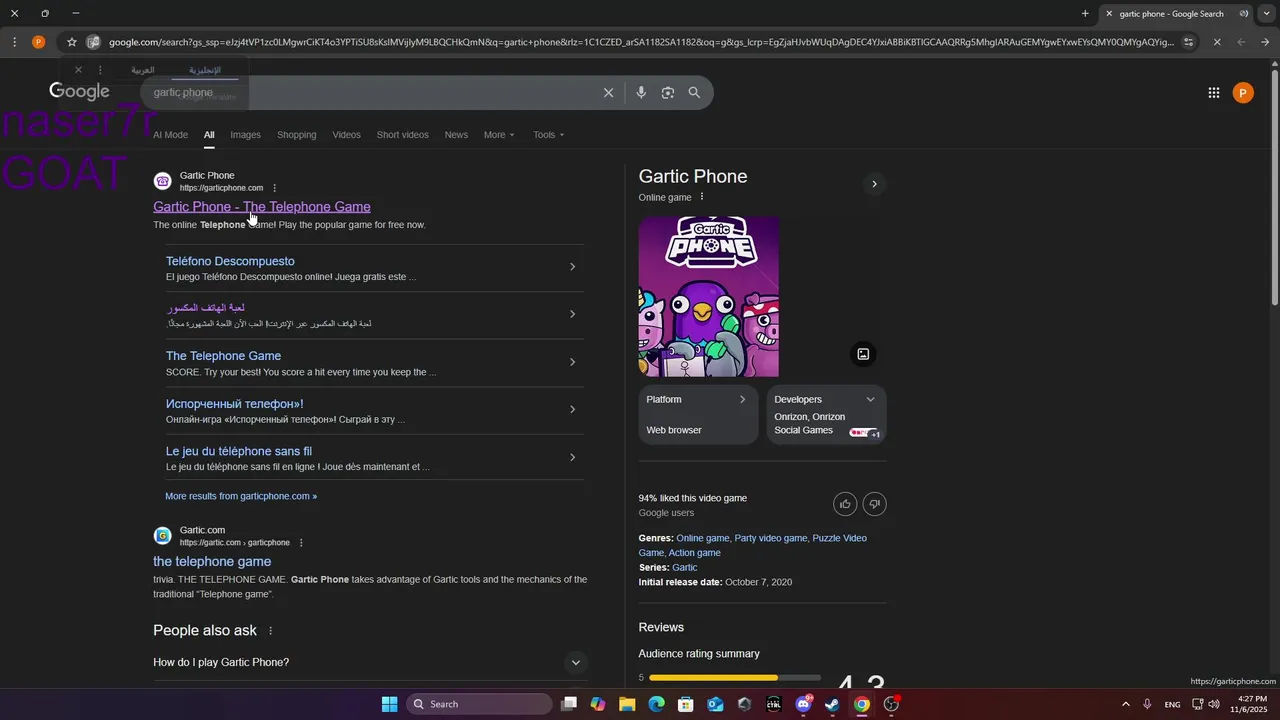1280x720 pixels.
Task: Open the Platform card arrow
Action: coord(742,399)
